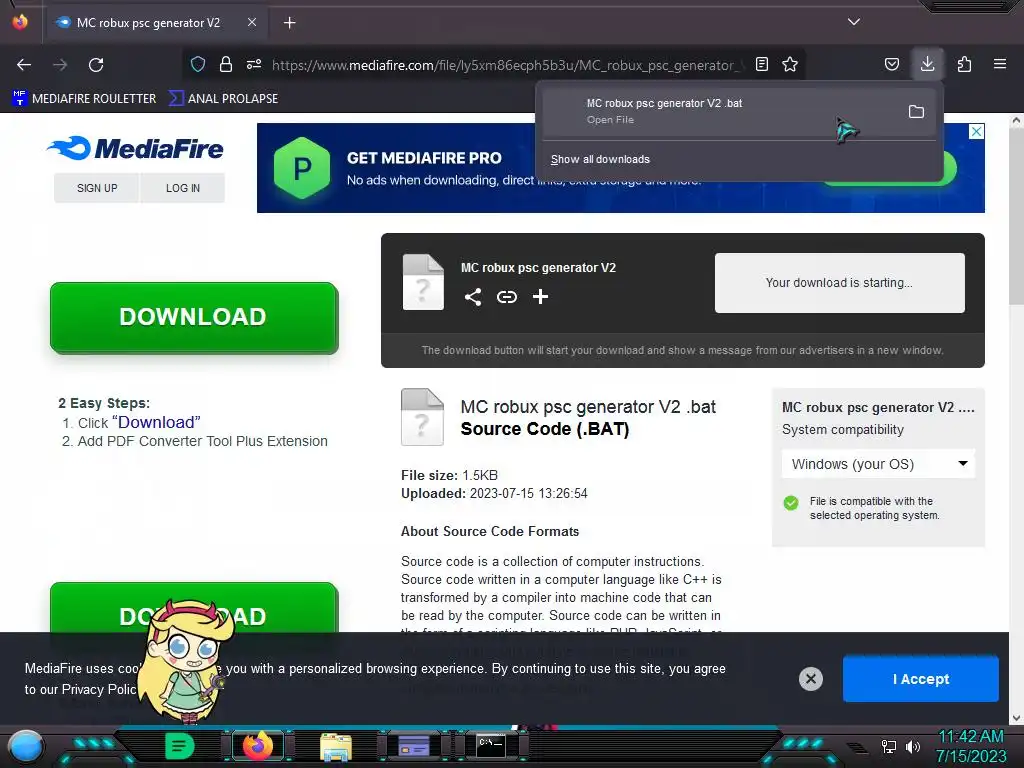The width and height of the screenshot is (1024, 768).
Task: Click the I Accept button
Action: click(921, 679)
